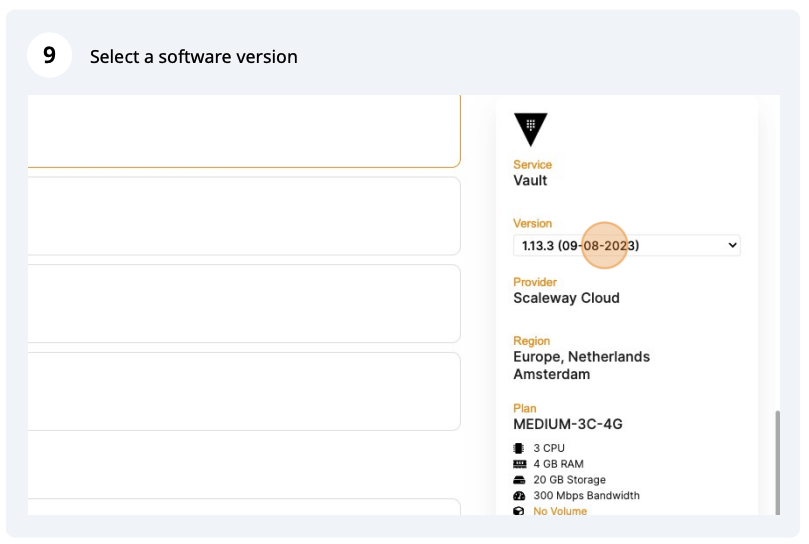Click the Vault logo icon

(x=530, y=129)
